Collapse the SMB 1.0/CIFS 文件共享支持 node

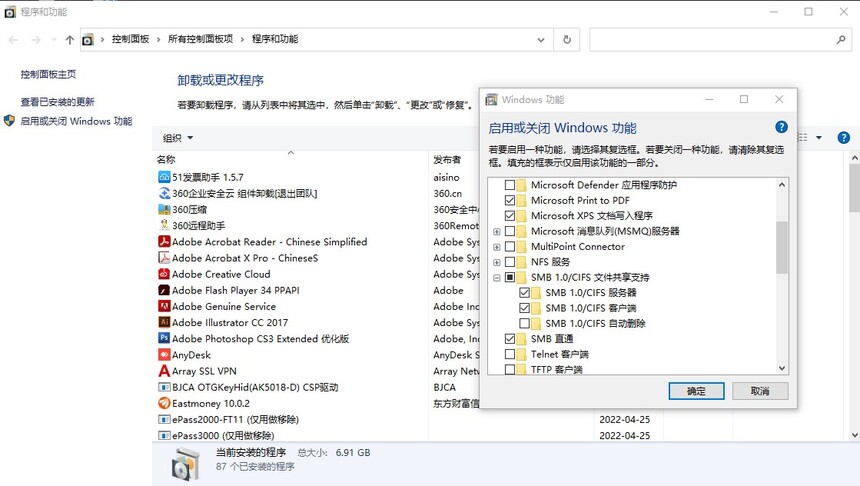pyautogui.click(x=496, y=278)
